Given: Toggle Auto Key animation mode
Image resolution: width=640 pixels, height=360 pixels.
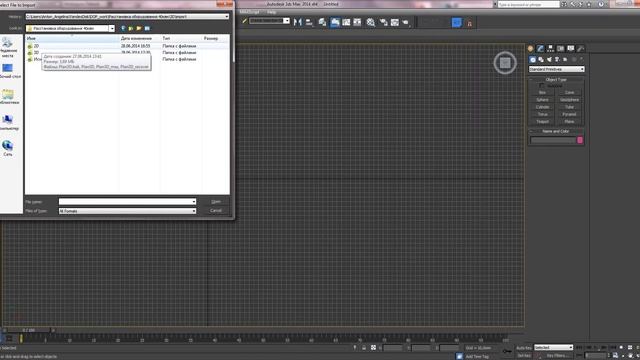Looking at the screenshot, I should point(524,348).
